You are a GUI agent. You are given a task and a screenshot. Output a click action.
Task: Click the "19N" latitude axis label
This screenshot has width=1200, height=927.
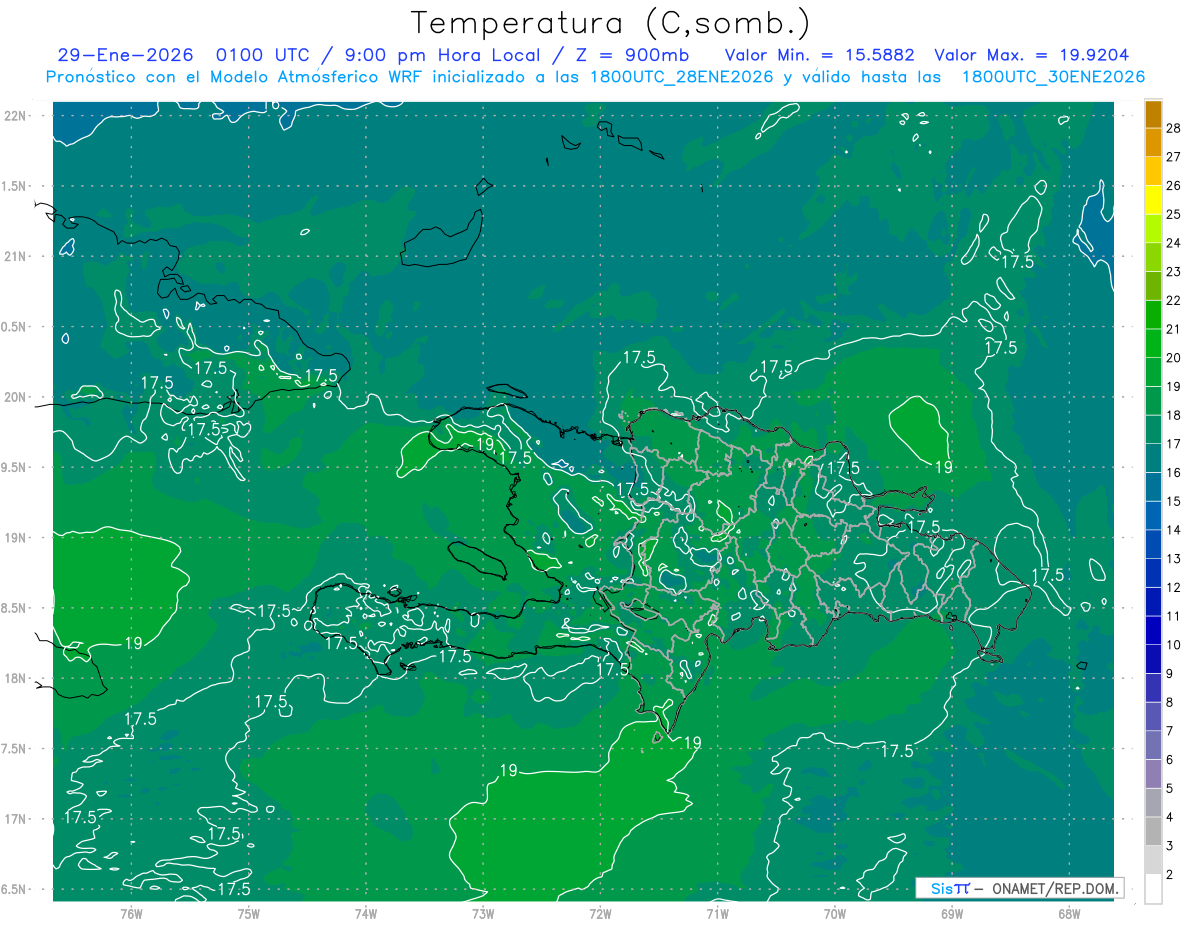[x=16, y=538]
